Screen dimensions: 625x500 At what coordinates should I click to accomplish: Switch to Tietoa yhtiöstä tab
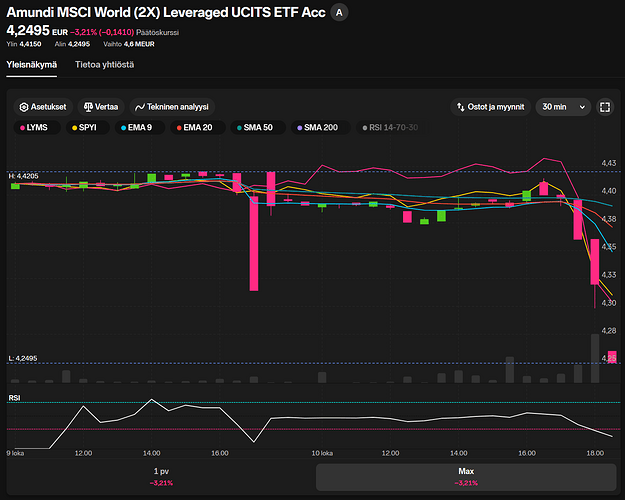[104, 65]
